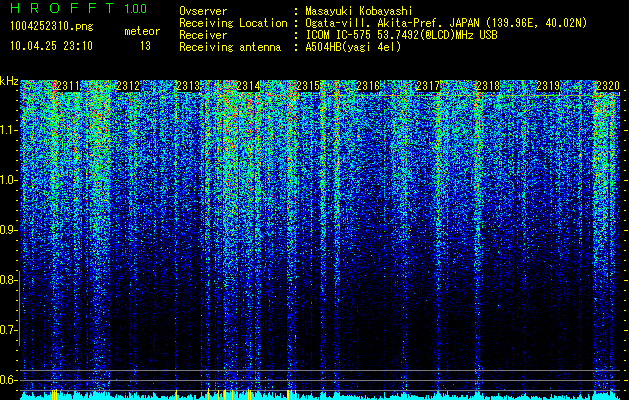
Task: Select the observer name Masayuki Kobayashi
Action: [359, 11]
